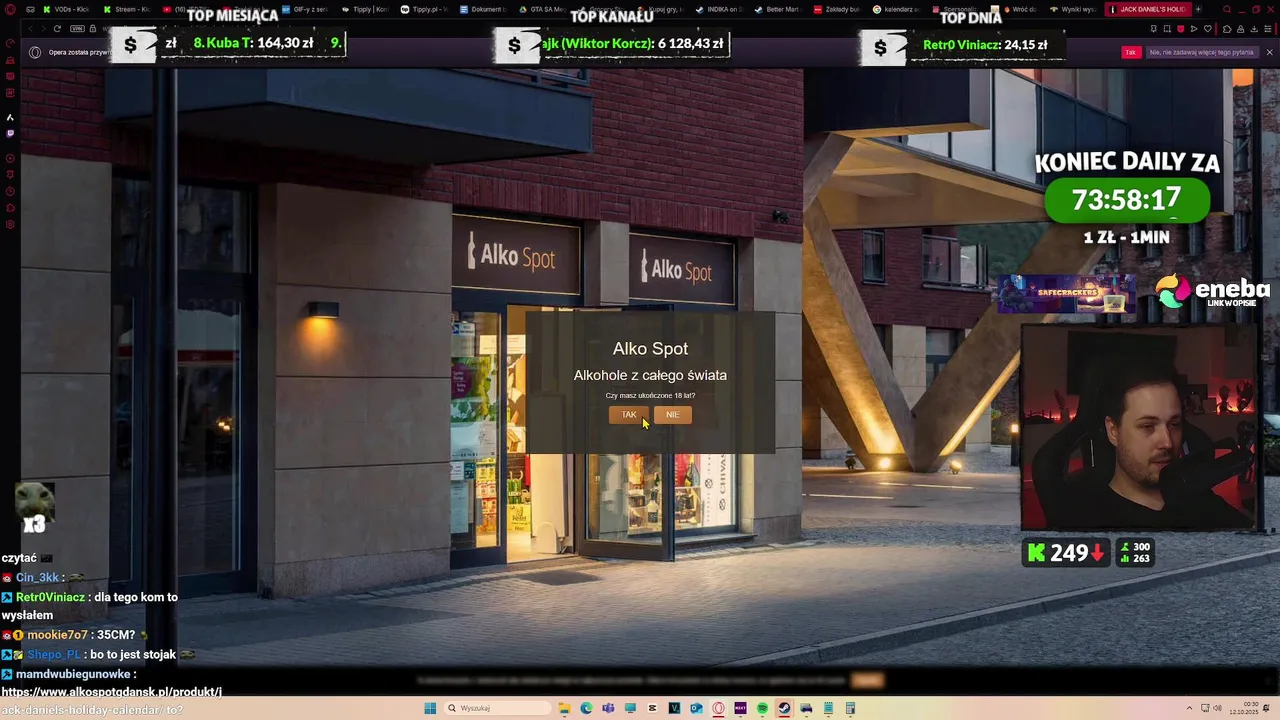Choose "Nie, nie zadawaj więcej tego pytania"
The image size is (1280, 720).
click(x=1201, y=52)
